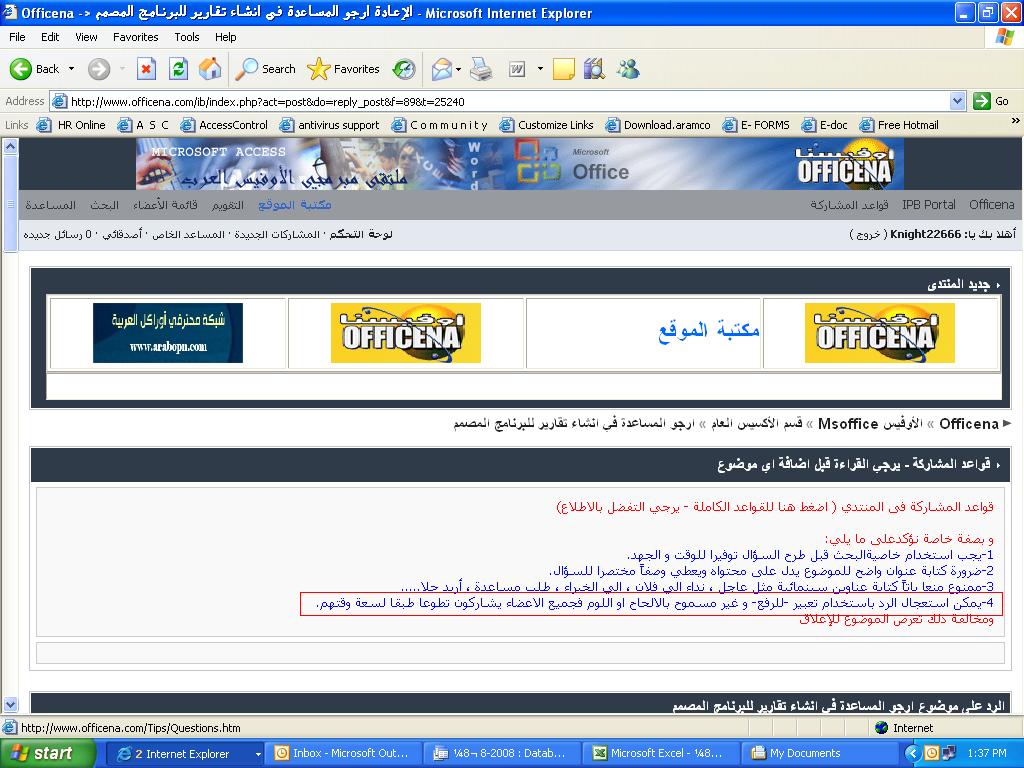
Task: Go to Home page icon
Action: pos(210,69)
